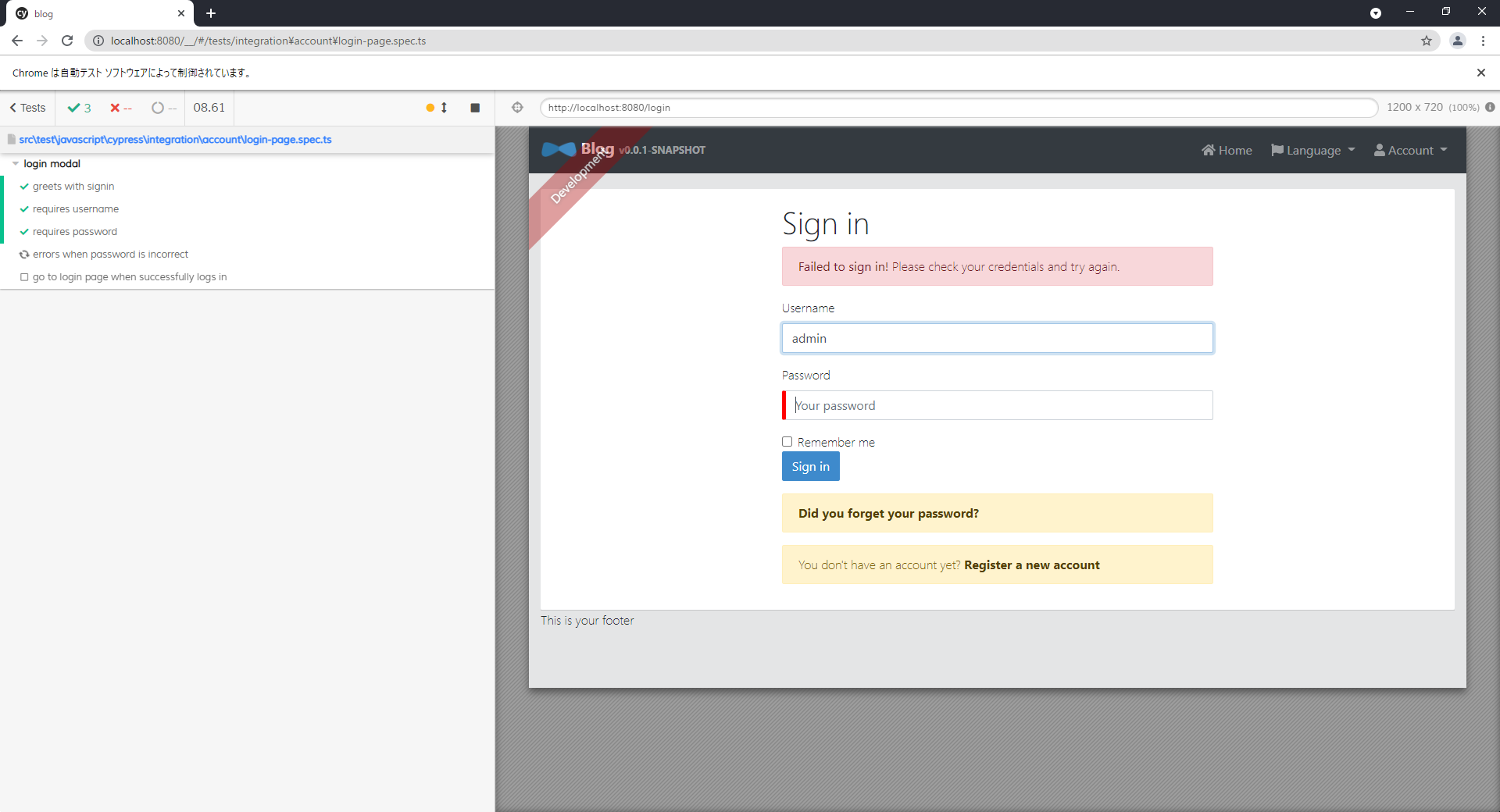Reload the page with the refresh icon
The image size is (1500, 812).
click(67, 41)
